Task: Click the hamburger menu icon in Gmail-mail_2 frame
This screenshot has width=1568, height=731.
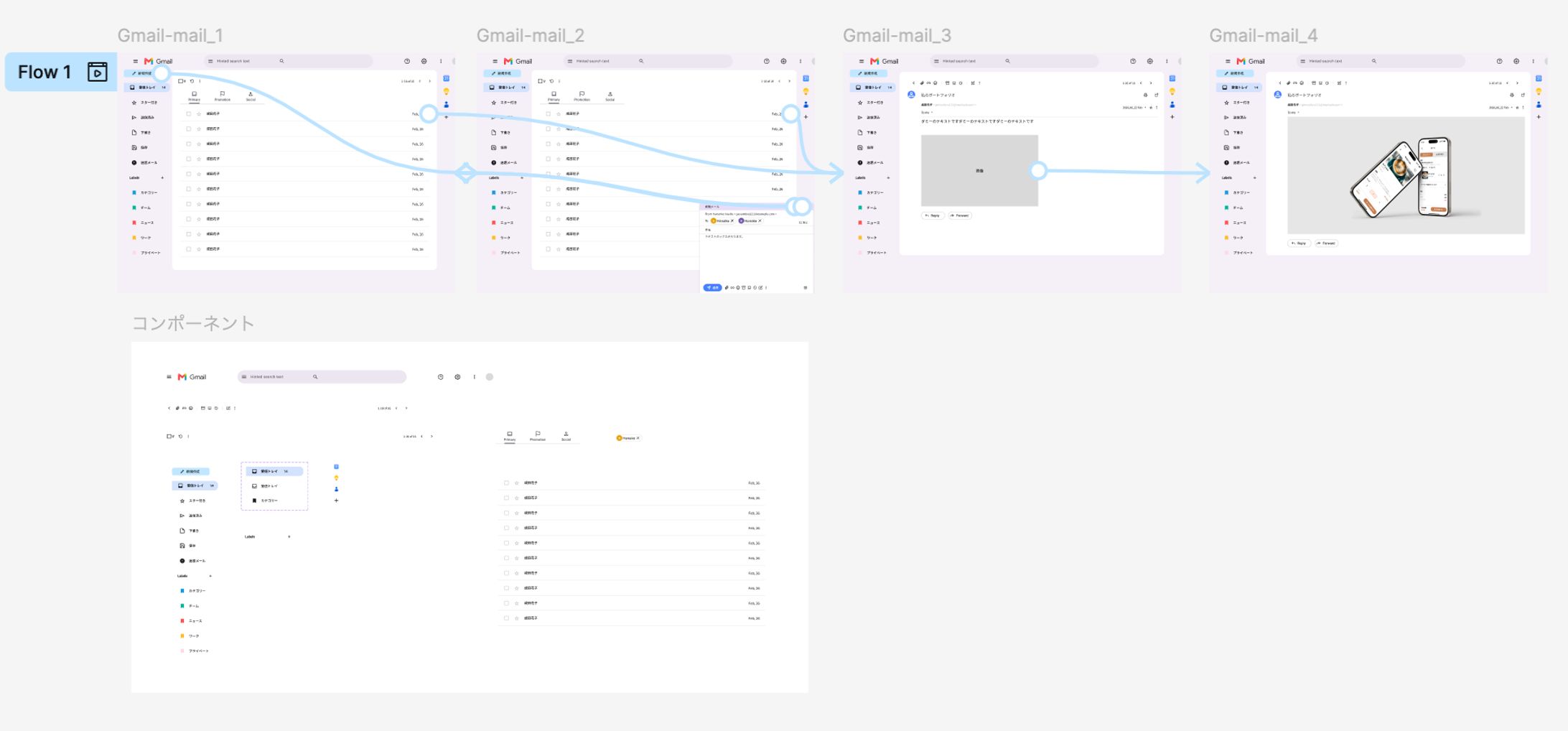Action: [495, 61]
